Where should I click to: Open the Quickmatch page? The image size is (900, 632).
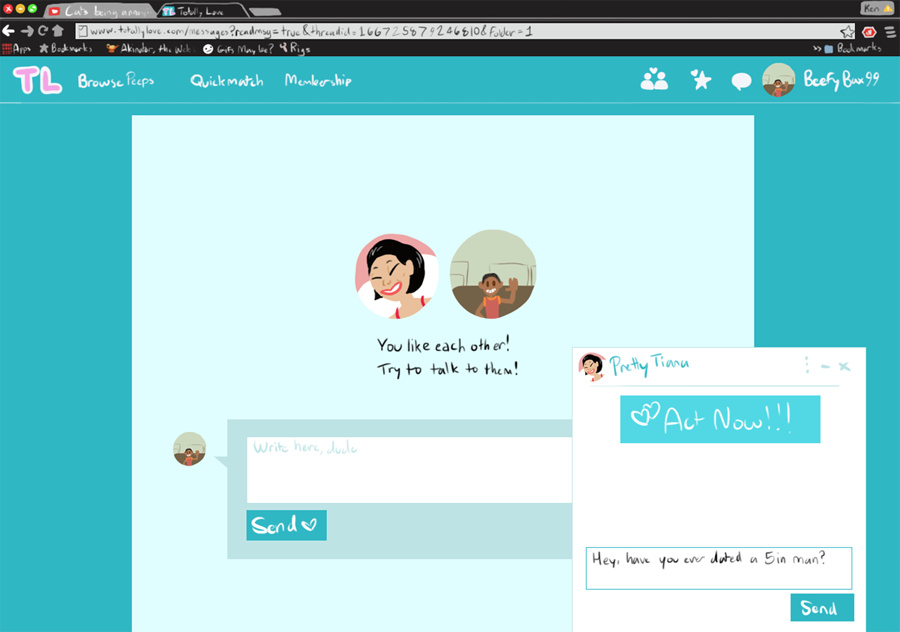(x=227, y=81)
